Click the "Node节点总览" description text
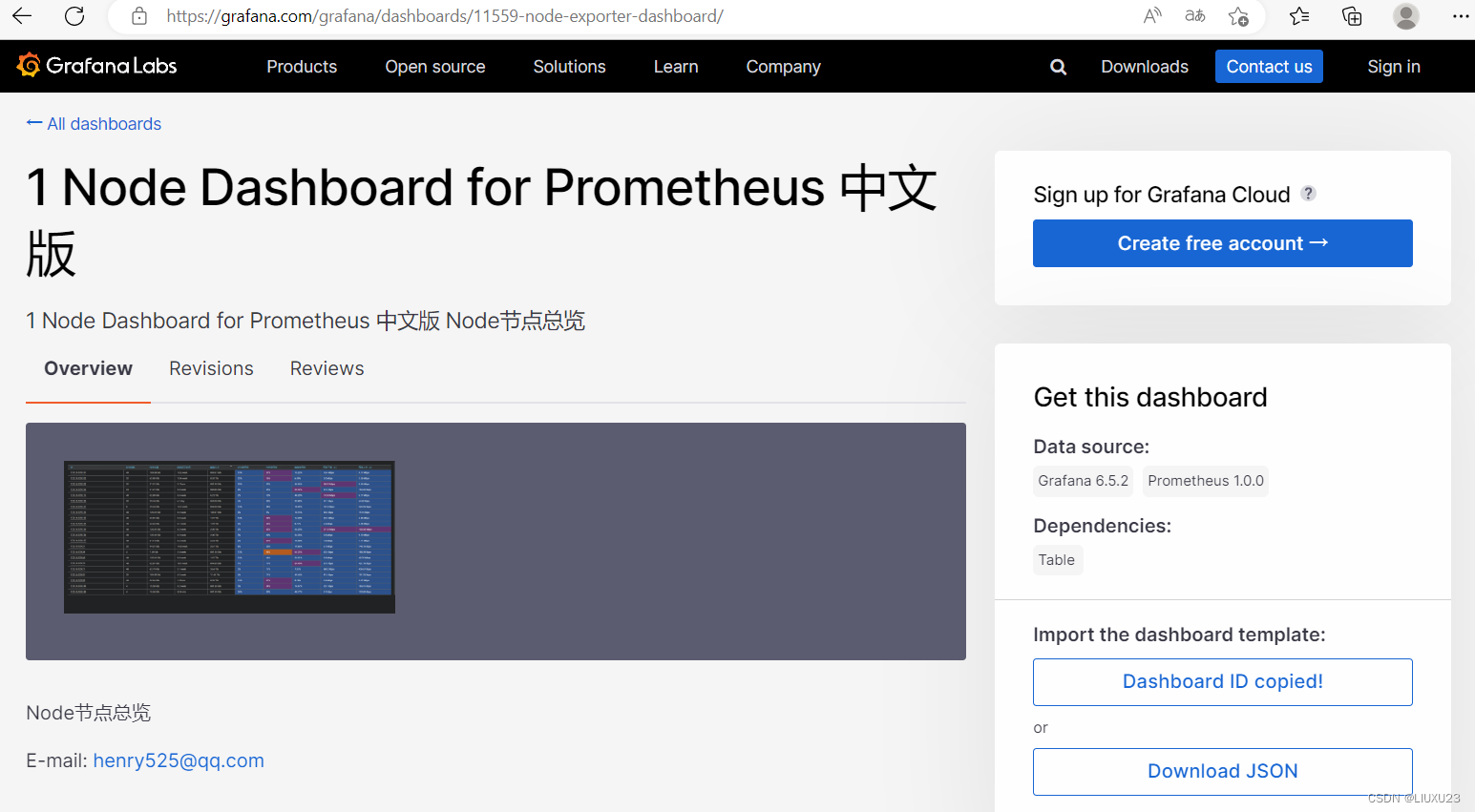 (89, 713)
